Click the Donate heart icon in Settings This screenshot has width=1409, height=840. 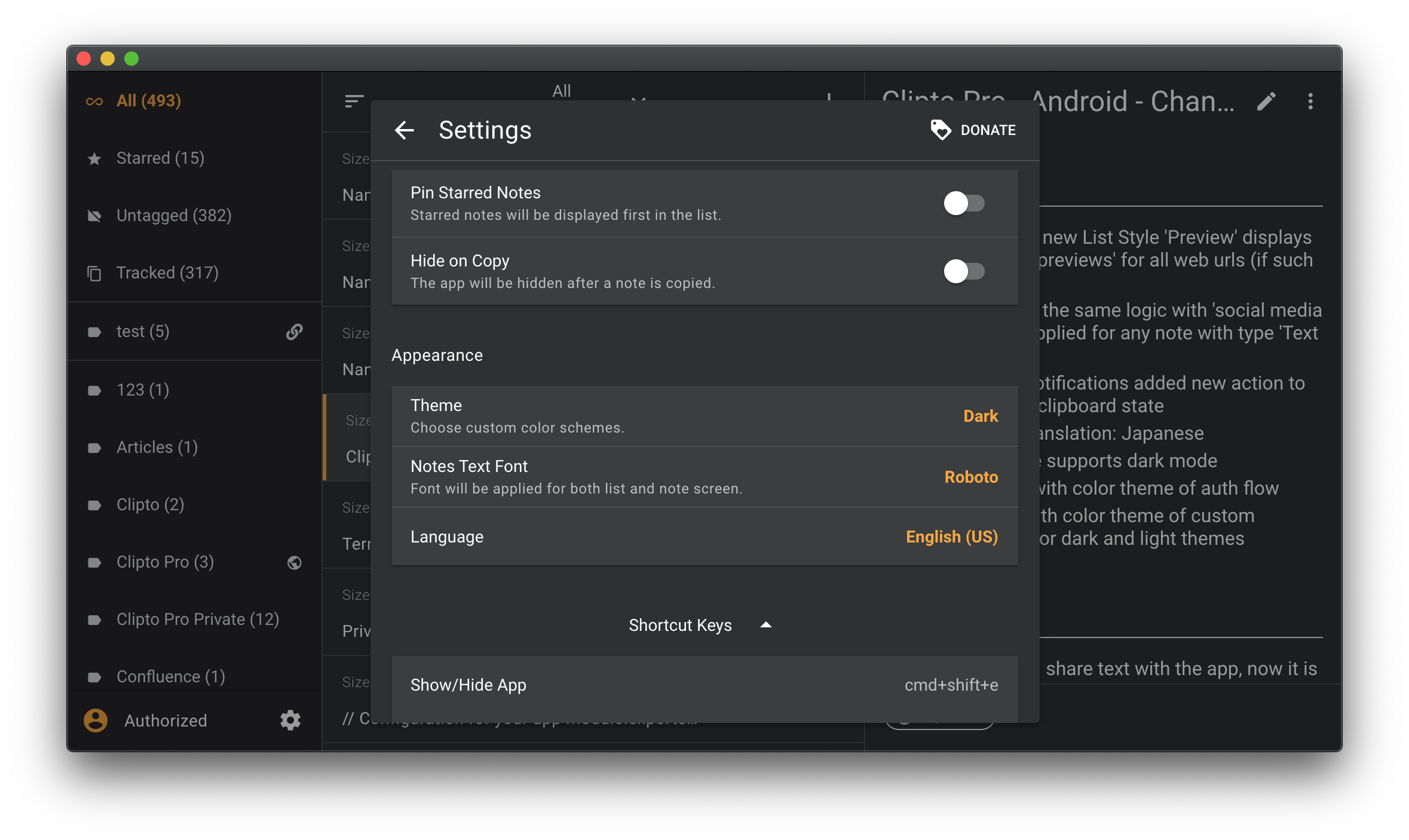tap(940, 129)
